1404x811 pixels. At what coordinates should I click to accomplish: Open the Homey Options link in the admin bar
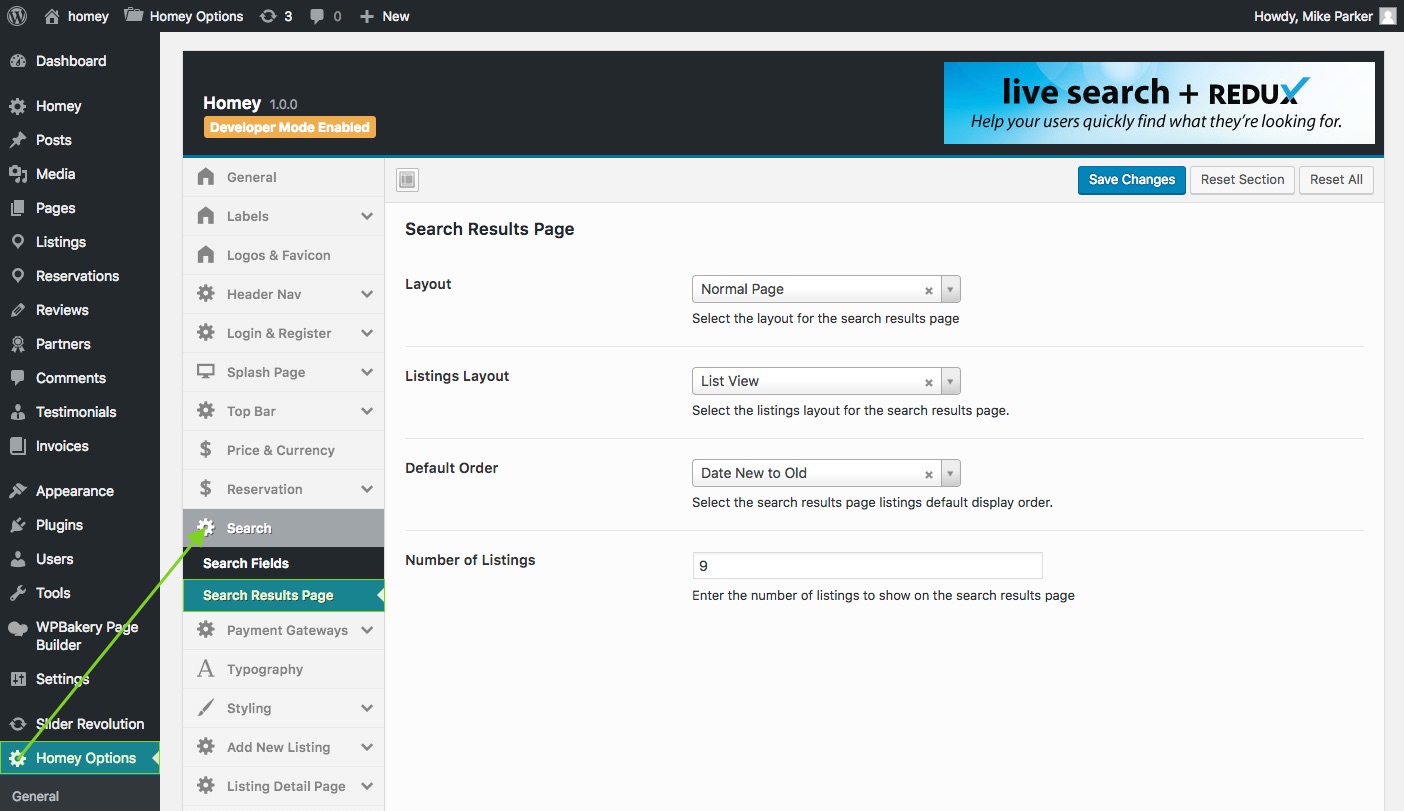[x=184, y=16]
